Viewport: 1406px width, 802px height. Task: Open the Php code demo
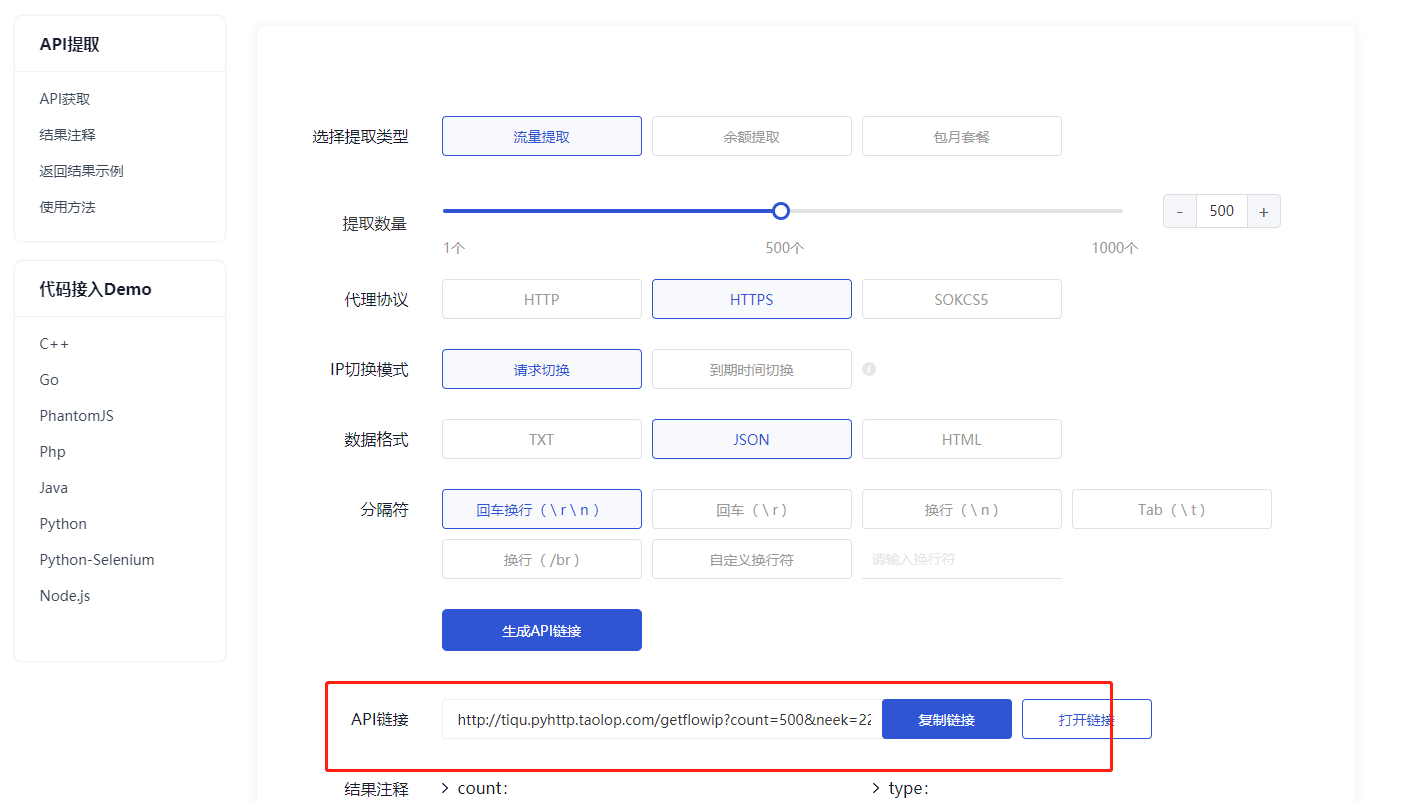[x=53, y=452]
